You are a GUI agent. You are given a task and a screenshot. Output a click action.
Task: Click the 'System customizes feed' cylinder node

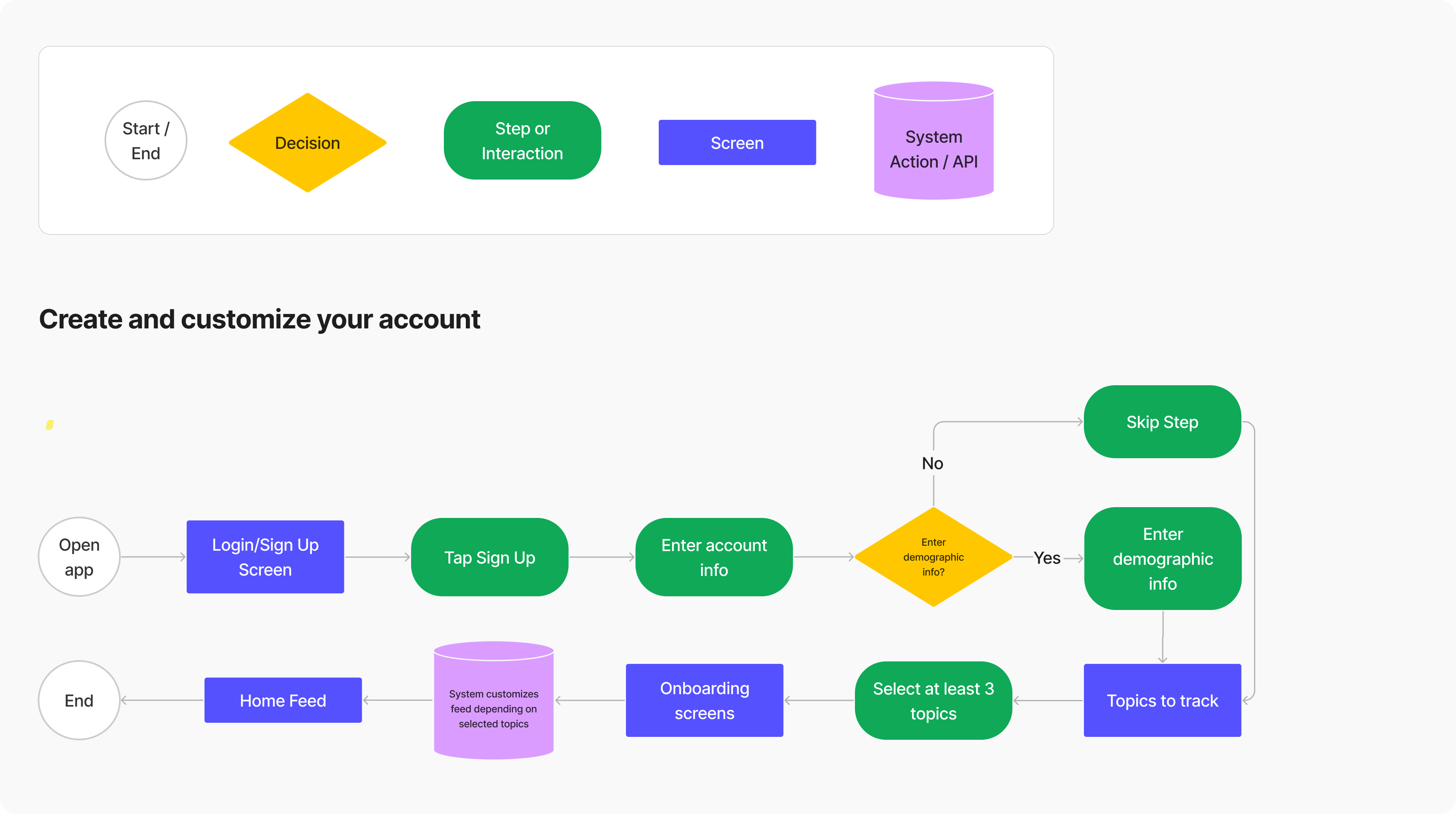pyautogui.click(x=494, y=700)
